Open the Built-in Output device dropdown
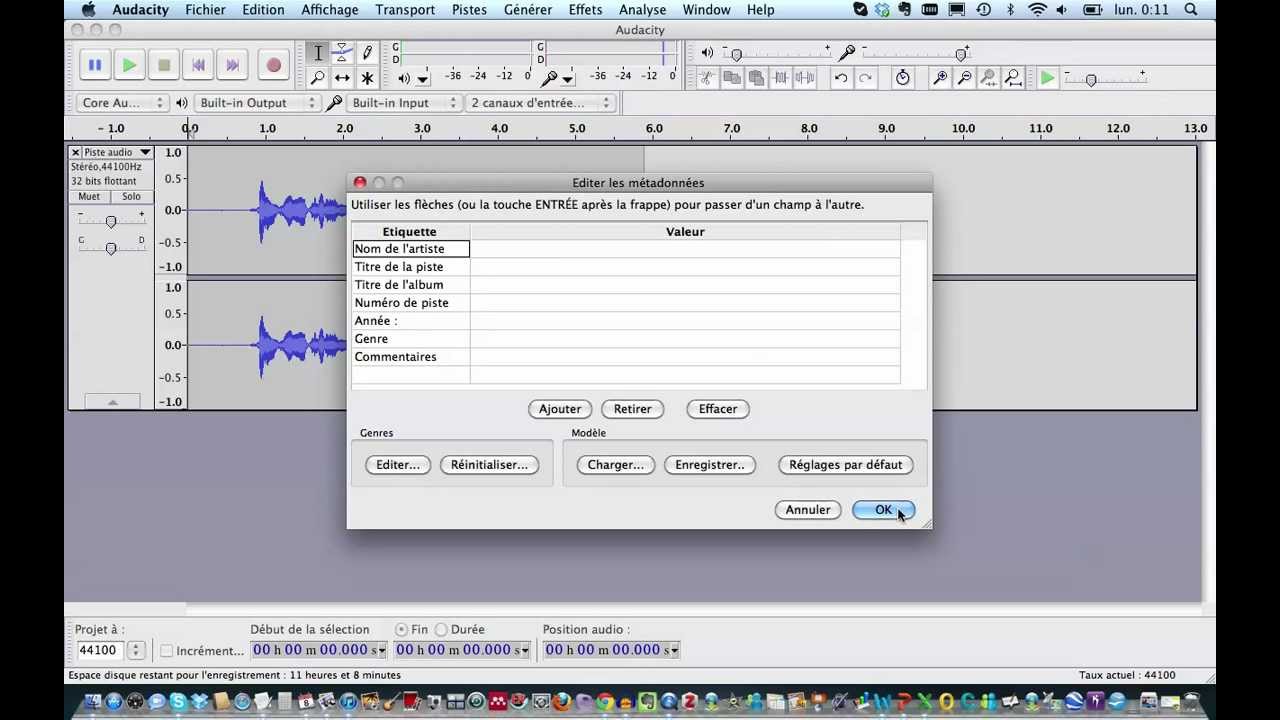 (x=256, y=102)
